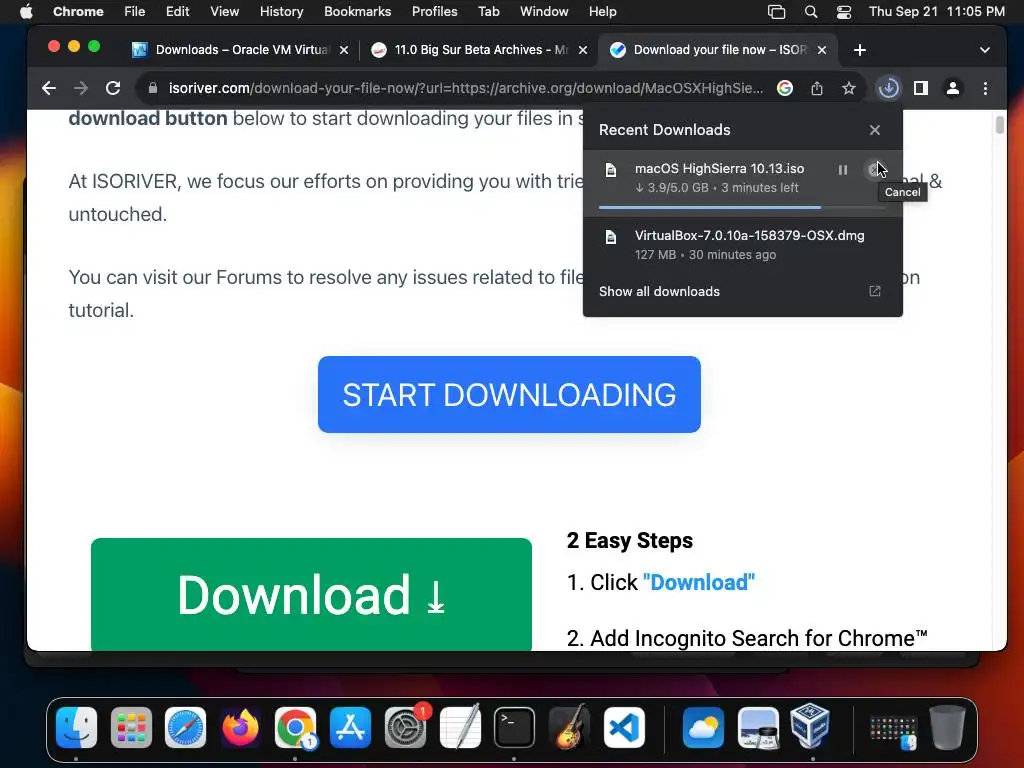
Task: Open the Profiles menu
Action: (x=434, y=11)
